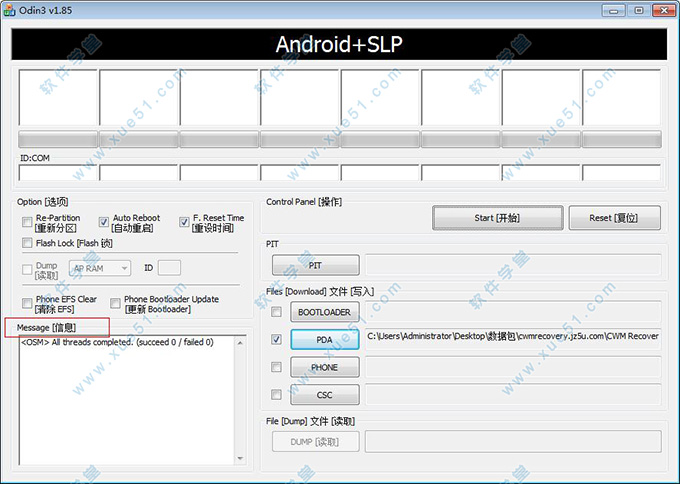Click the Reset [复位] button
This screenshot has width=680, height=484.
[615, 217]
